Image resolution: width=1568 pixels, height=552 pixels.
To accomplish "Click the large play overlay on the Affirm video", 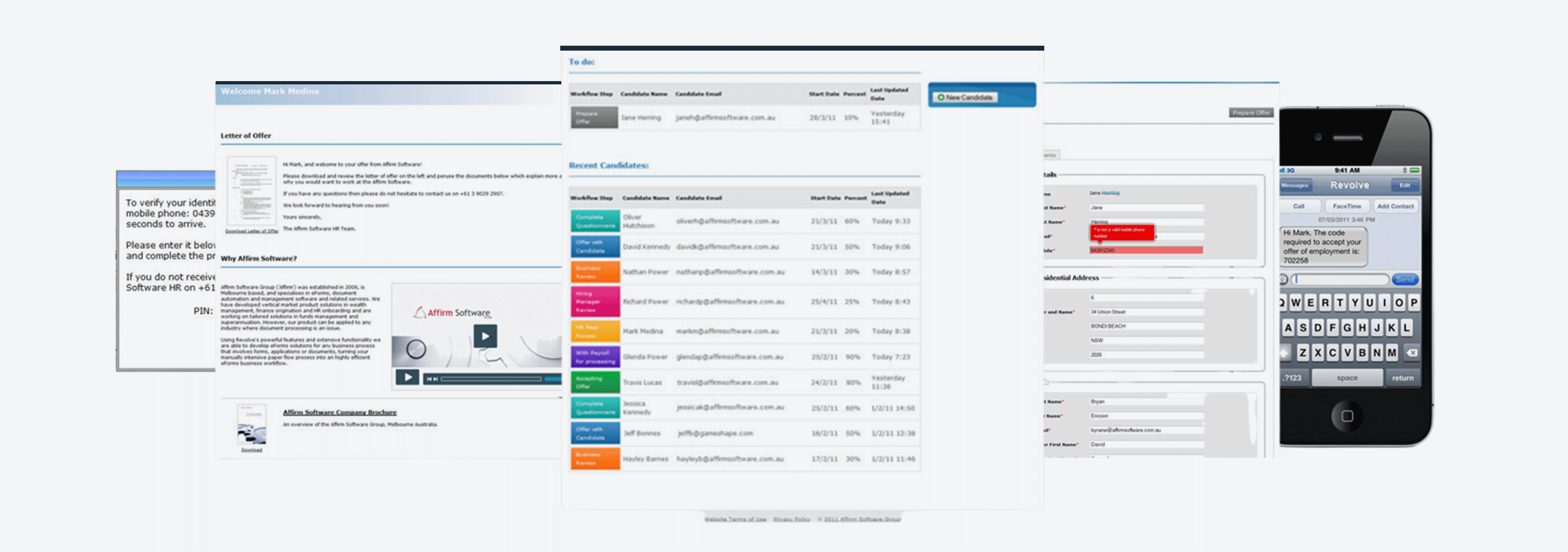I will tap(485, 336).
